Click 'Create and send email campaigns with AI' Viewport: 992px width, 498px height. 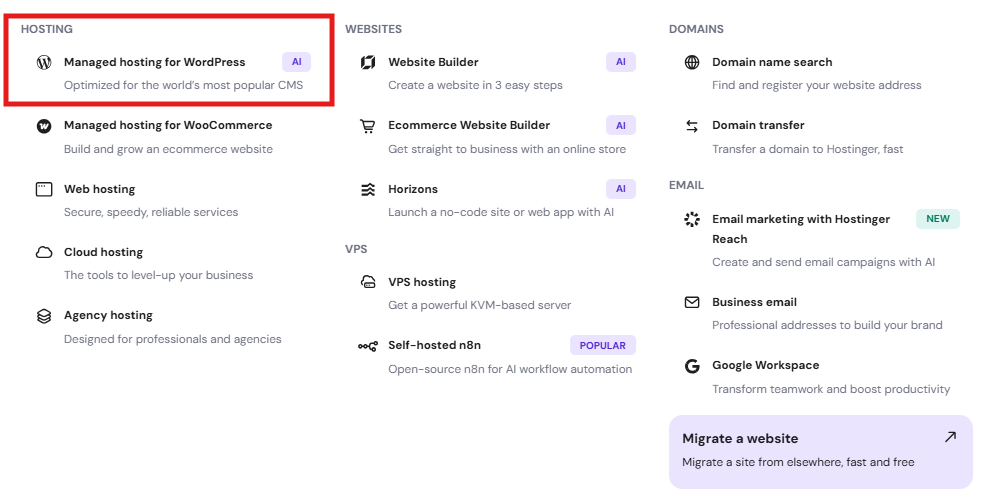click(x=823, y=263)
